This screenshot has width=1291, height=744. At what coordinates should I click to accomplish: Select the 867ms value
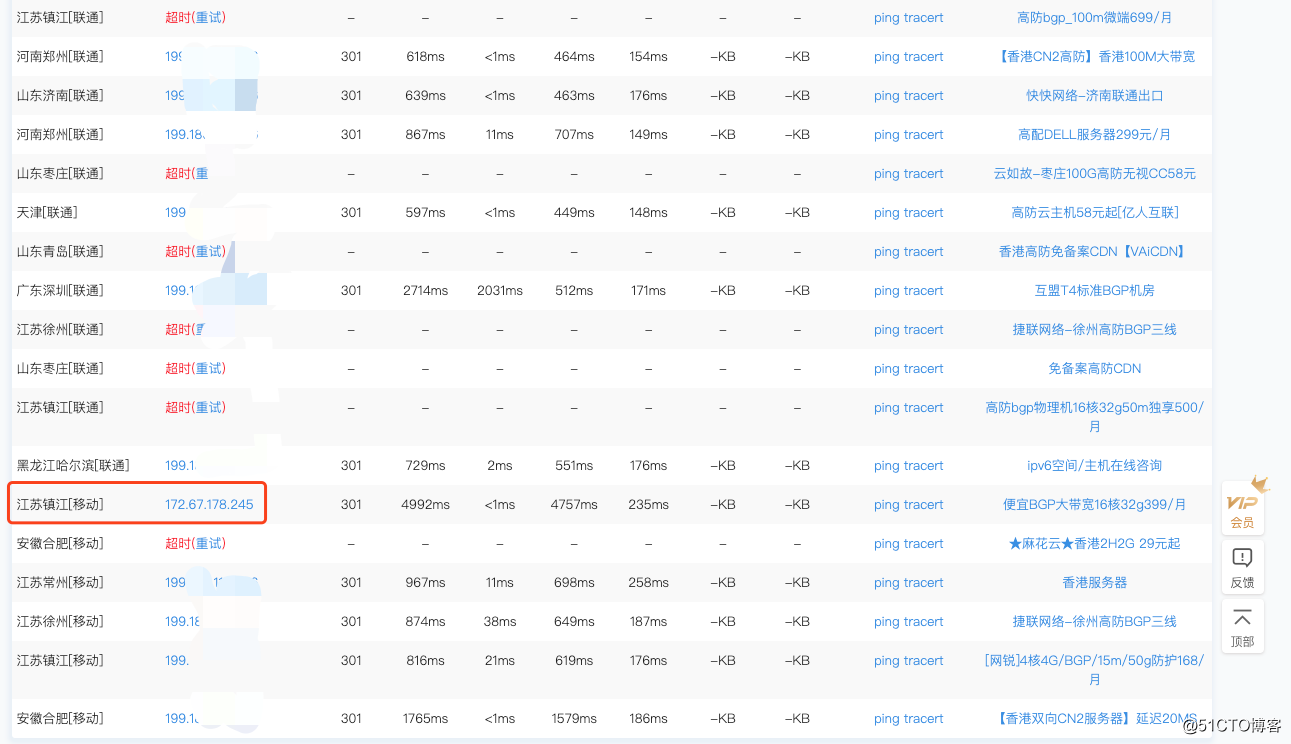click(425, 134)
